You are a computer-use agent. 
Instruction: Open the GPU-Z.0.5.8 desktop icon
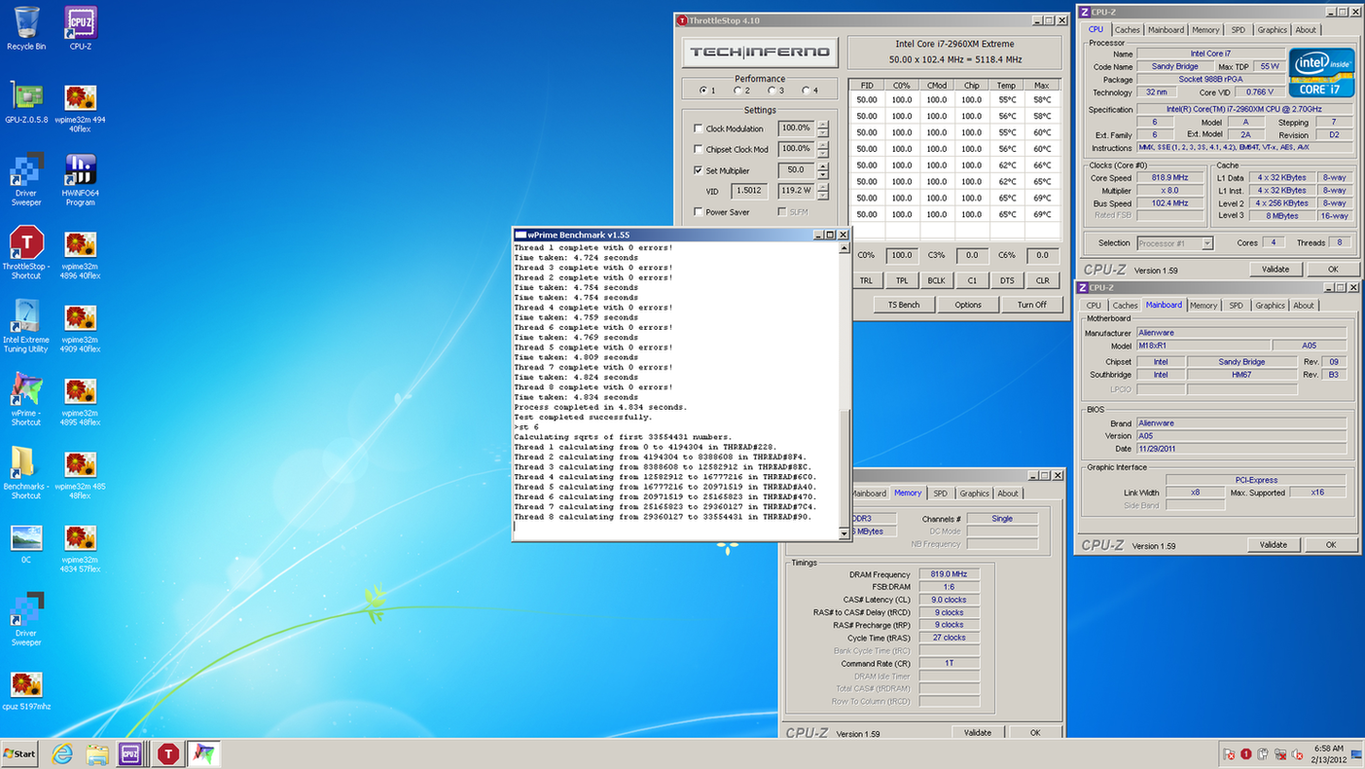(26, 102)
